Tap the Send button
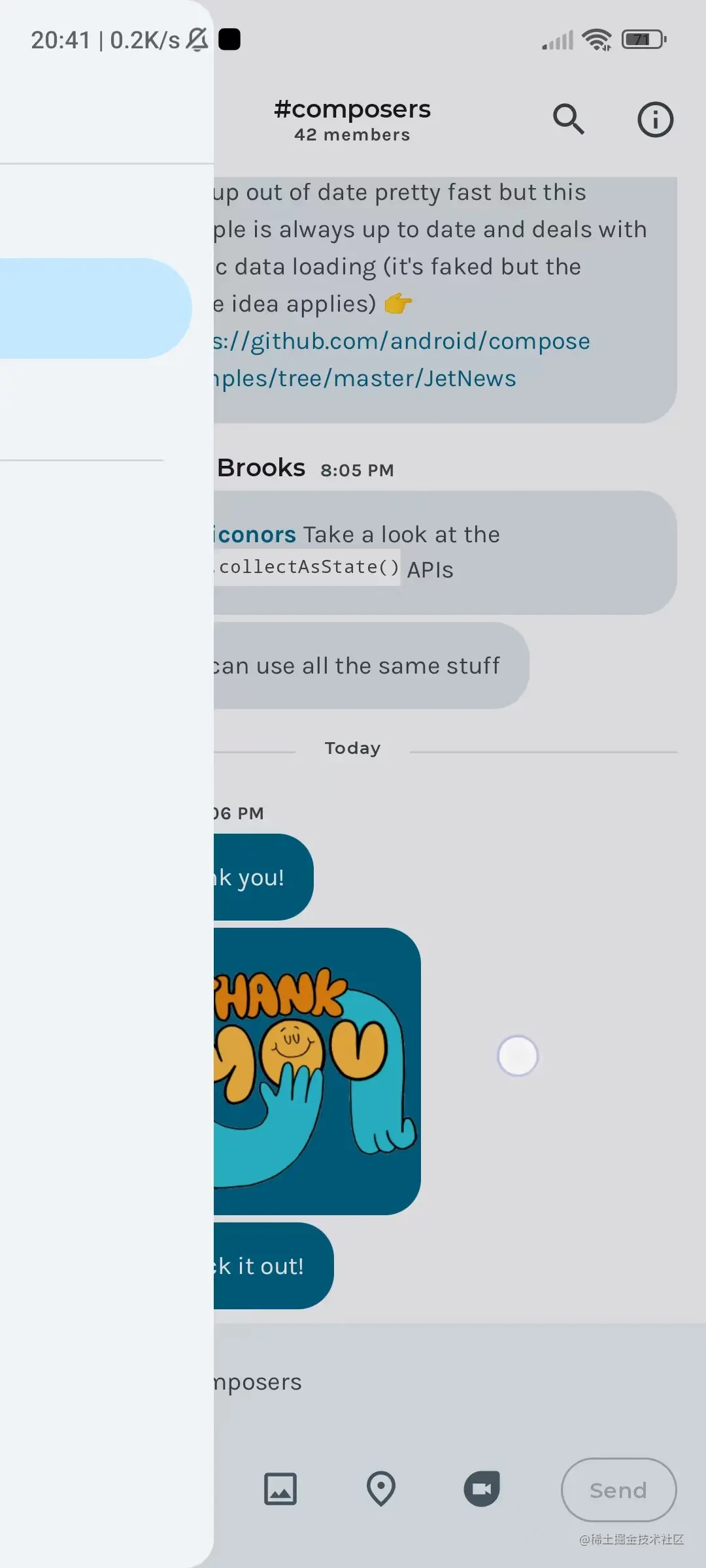Viewport: 706px width, 1568px height. pos(618,1490)
